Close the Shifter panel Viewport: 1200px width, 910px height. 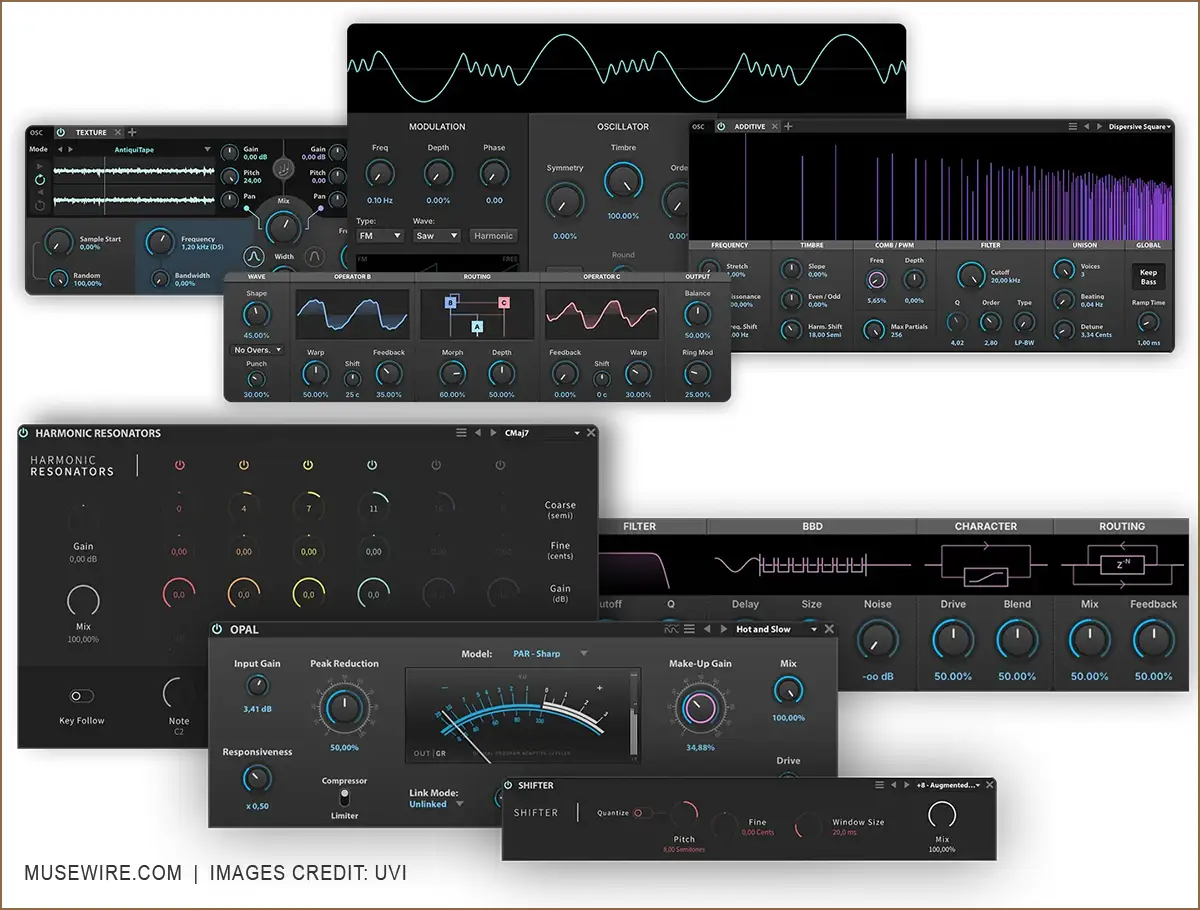pyautogui.click(x=989, y=785)
